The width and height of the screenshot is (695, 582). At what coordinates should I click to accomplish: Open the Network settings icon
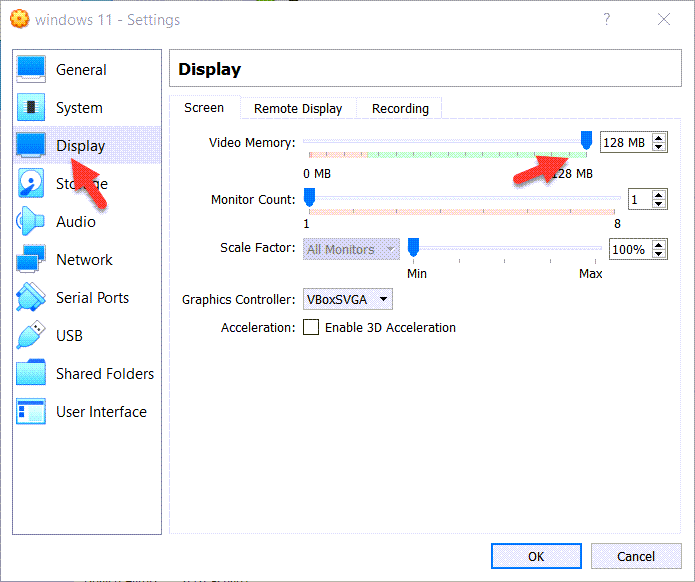pyautogui.click(x=31, y=259)
